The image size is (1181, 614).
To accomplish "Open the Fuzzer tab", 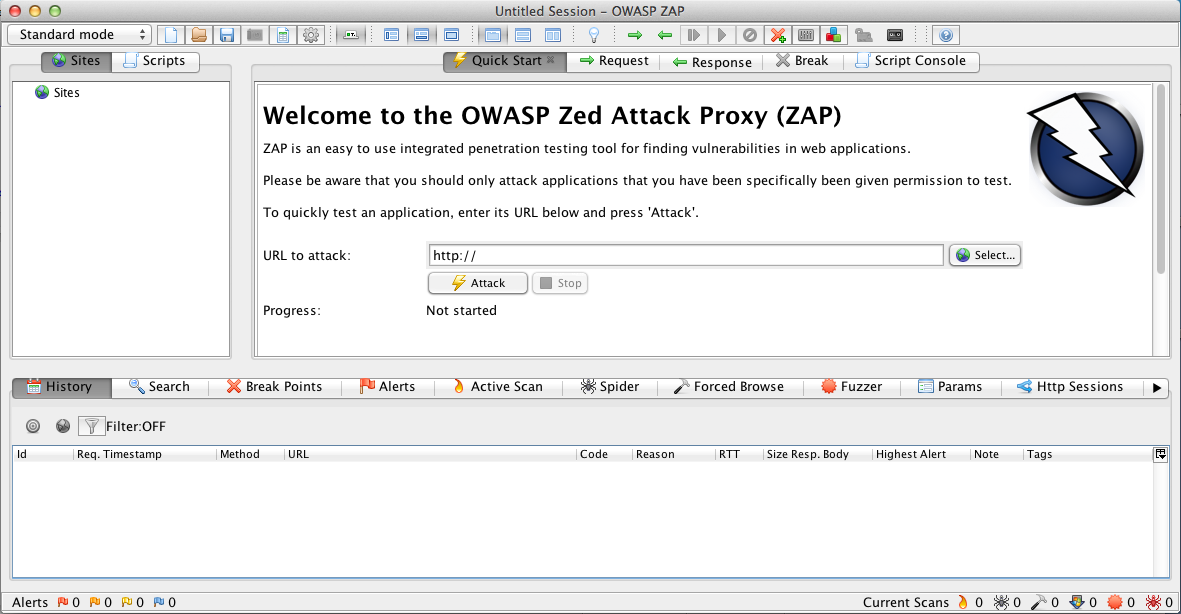I will 851,387.
